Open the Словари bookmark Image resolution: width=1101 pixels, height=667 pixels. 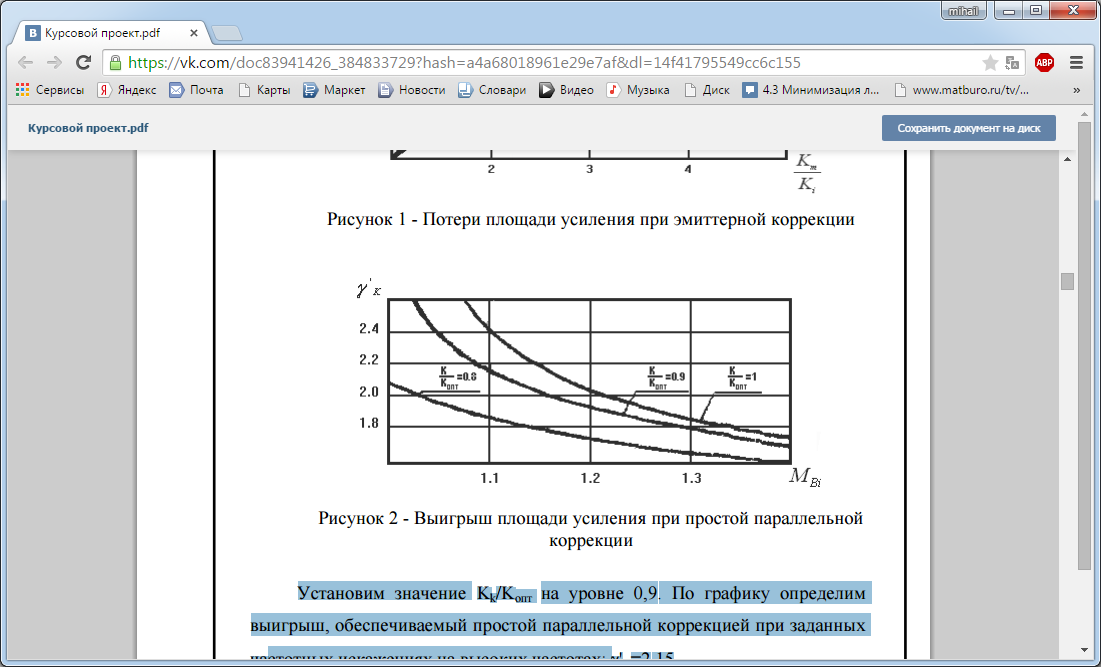[492, 90]
